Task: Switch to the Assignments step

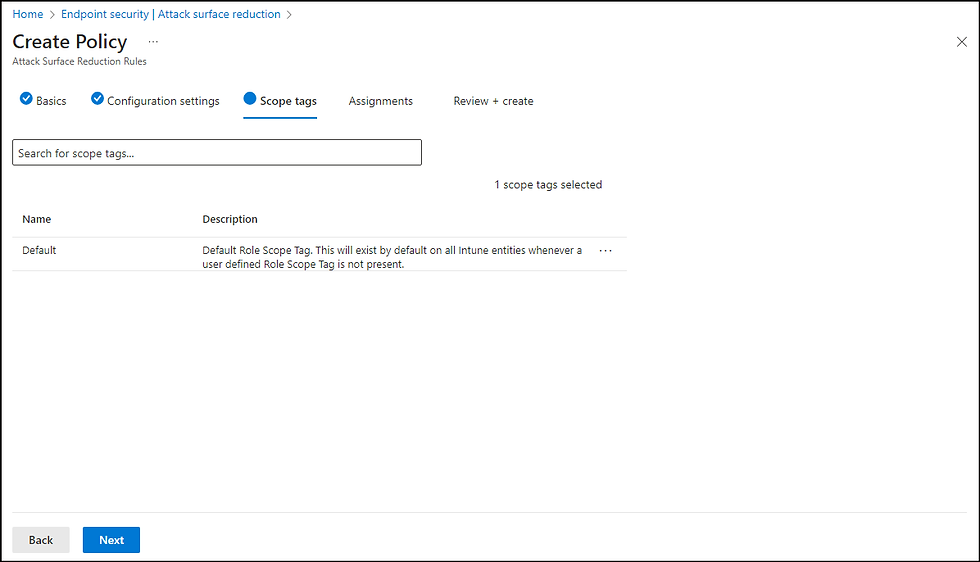Action: click(381, 101)
